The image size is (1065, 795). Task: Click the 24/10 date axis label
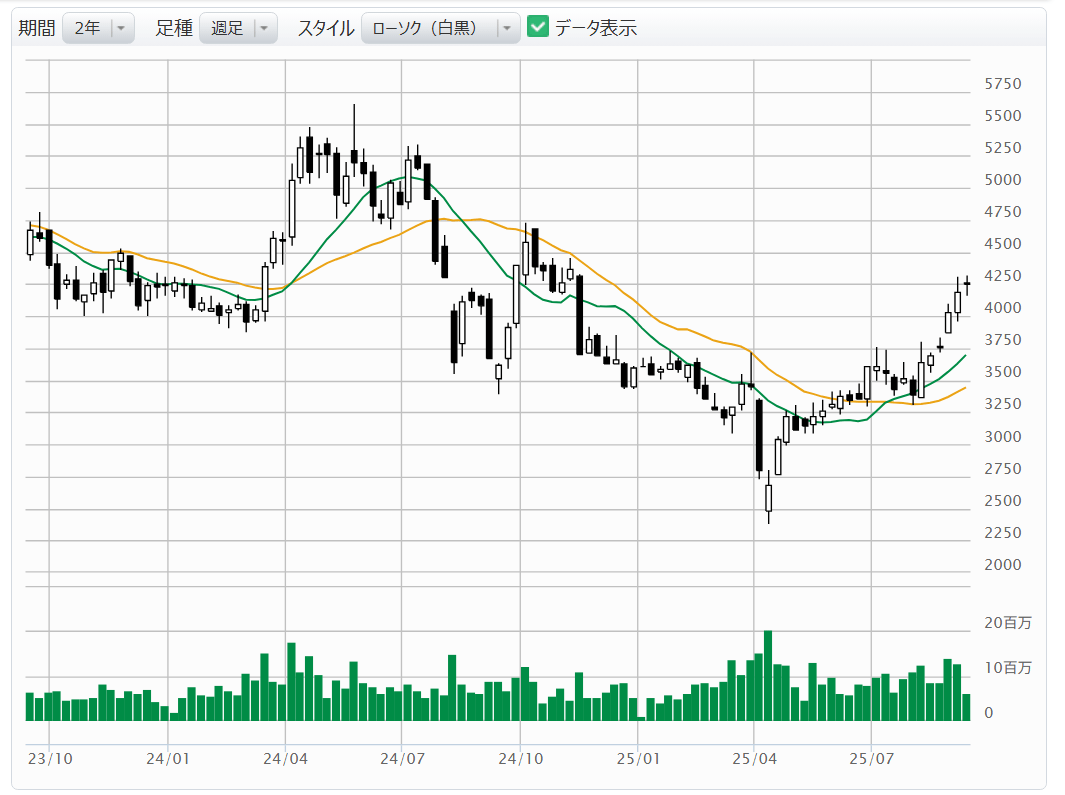520,758
